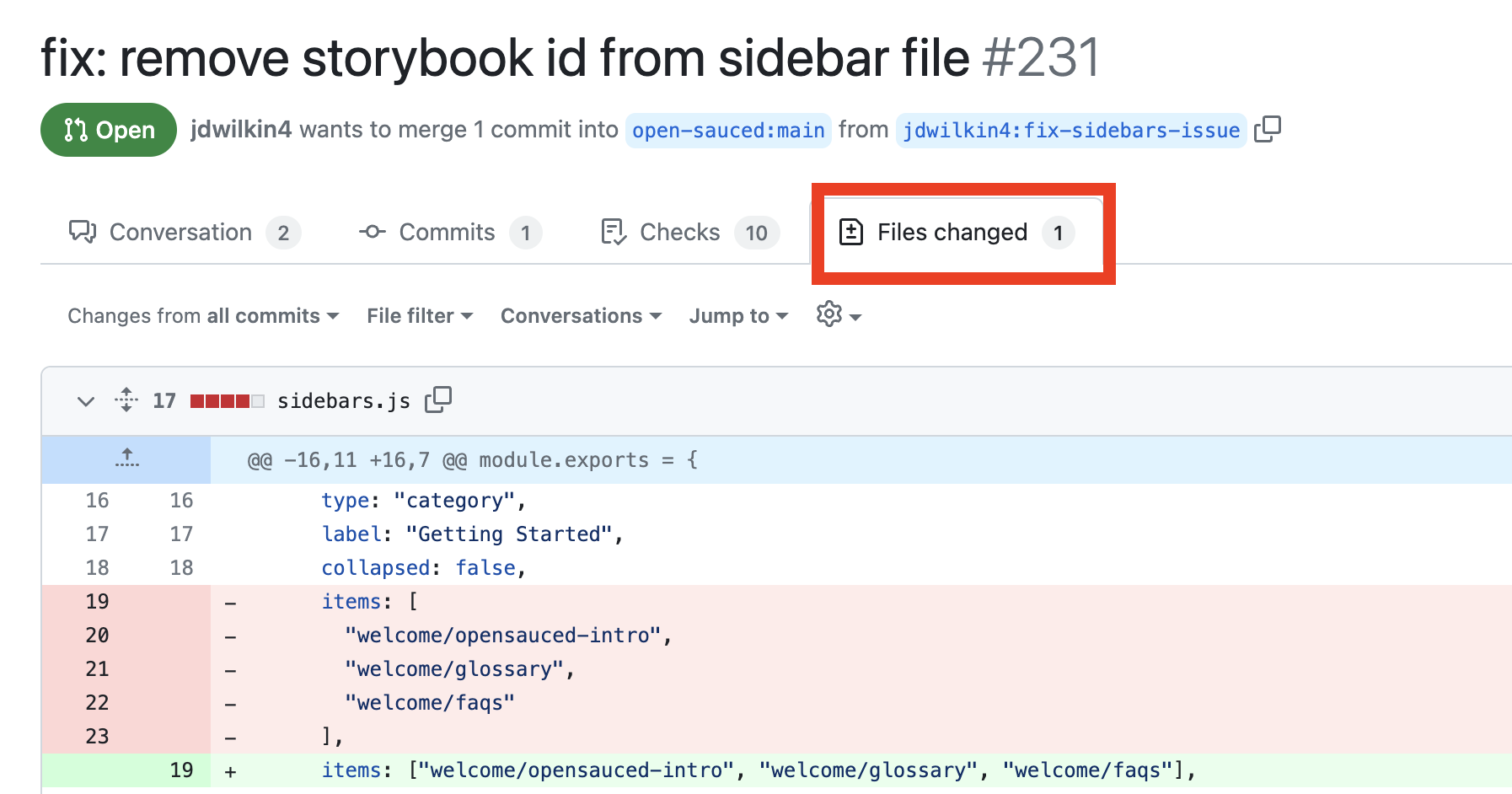Collapse the sidebars.js file diff

point(85,400)
